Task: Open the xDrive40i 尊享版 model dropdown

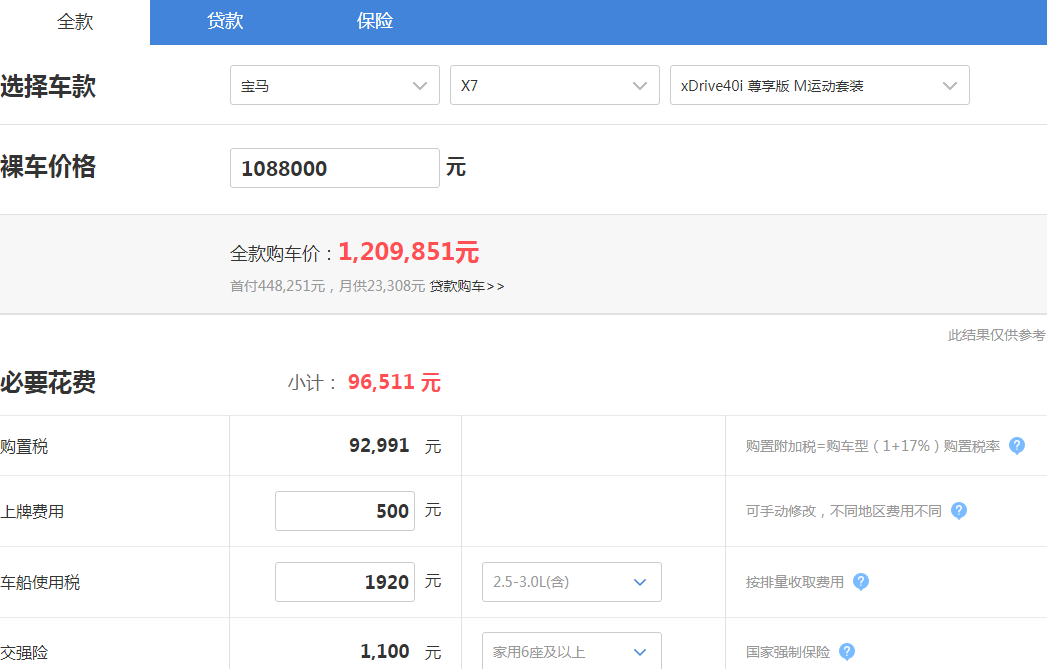Action: point(819,85)
